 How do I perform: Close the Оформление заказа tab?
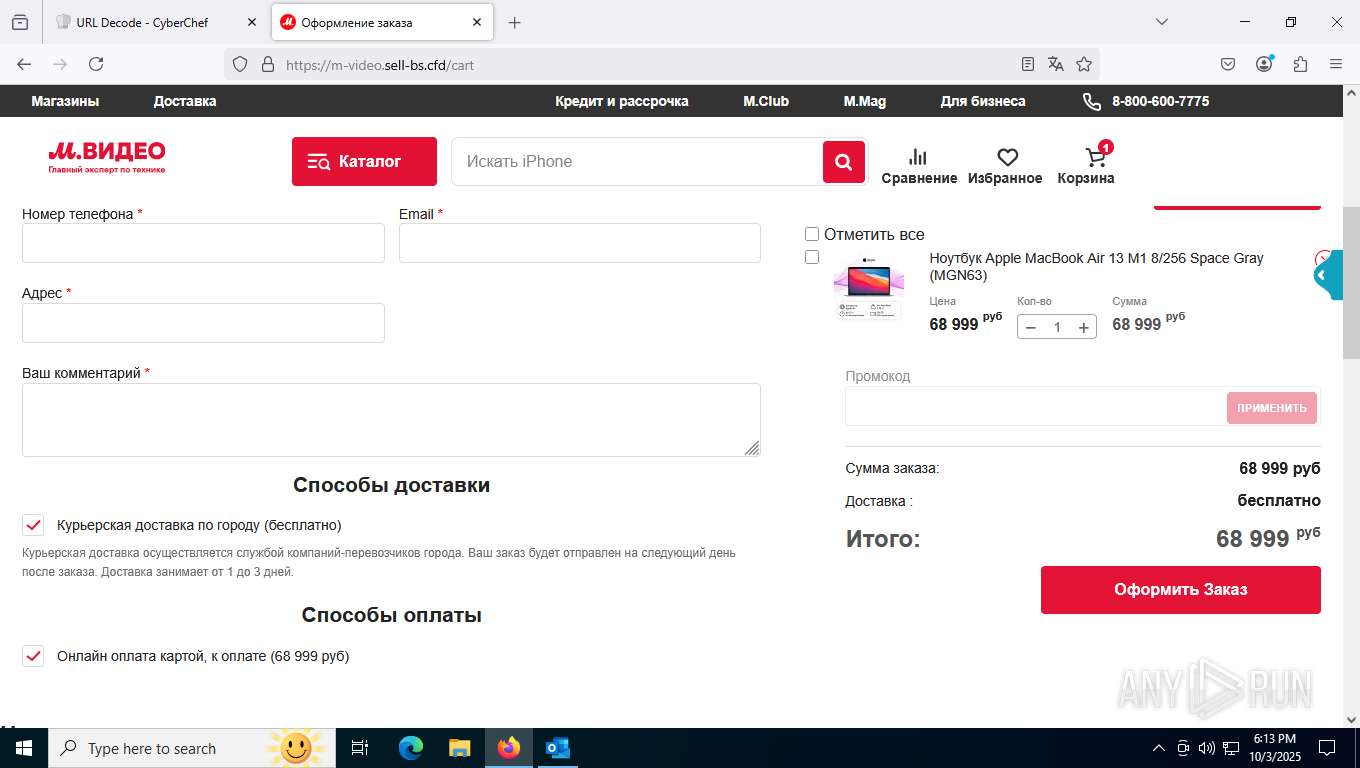pyautogui.click(x=477, y=22)
